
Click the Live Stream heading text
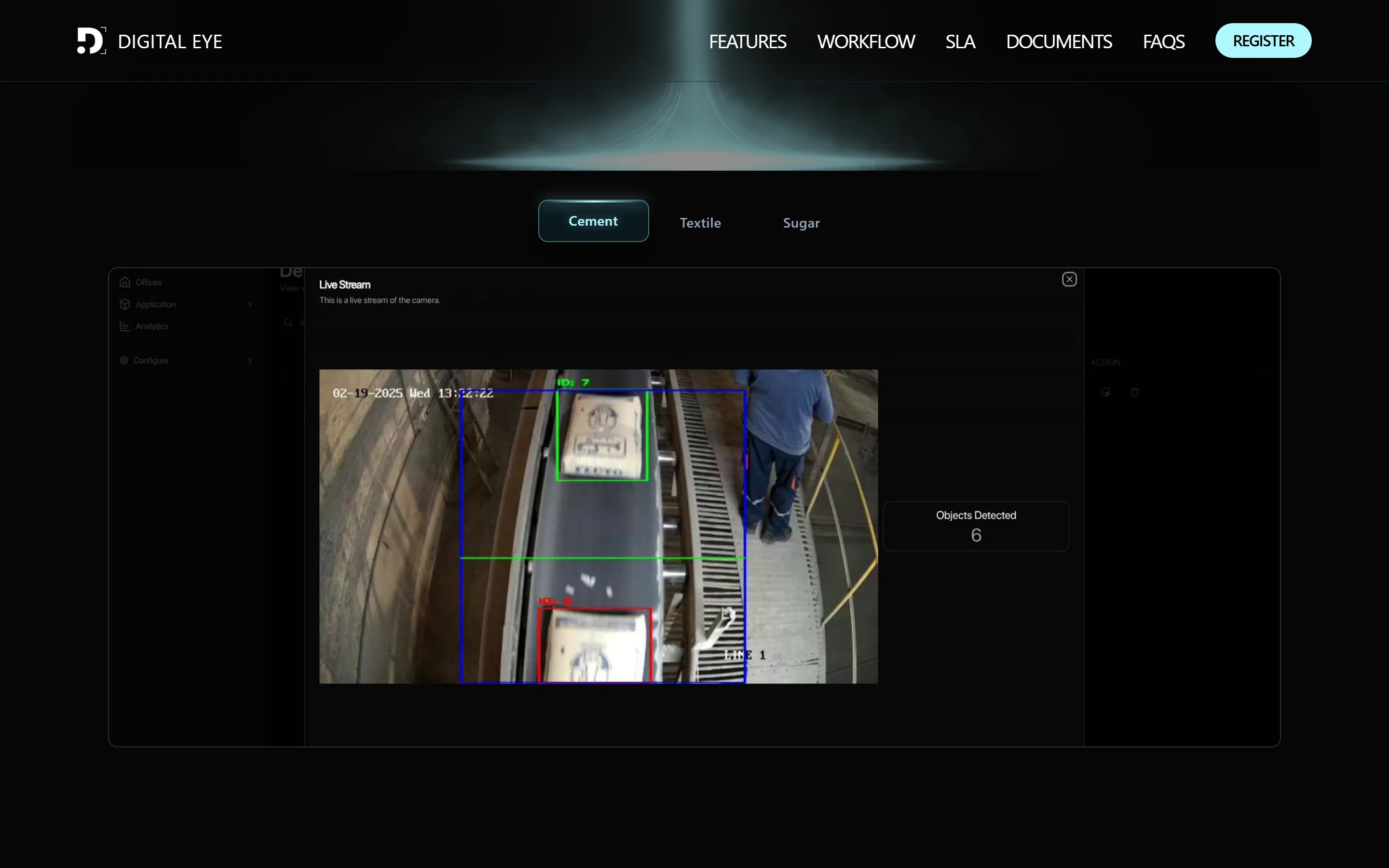click(x=345, y=285)
